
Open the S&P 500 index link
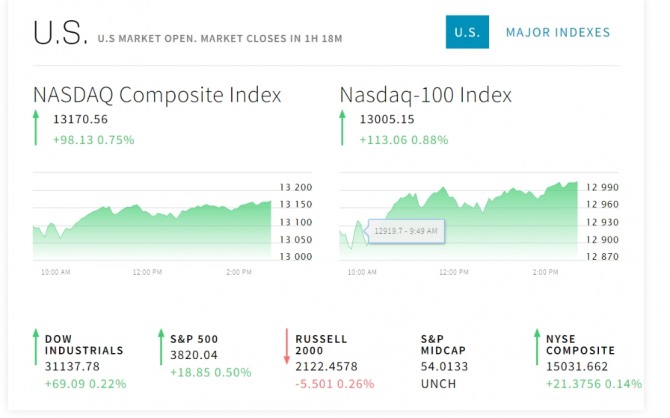(x=194, y=339)
